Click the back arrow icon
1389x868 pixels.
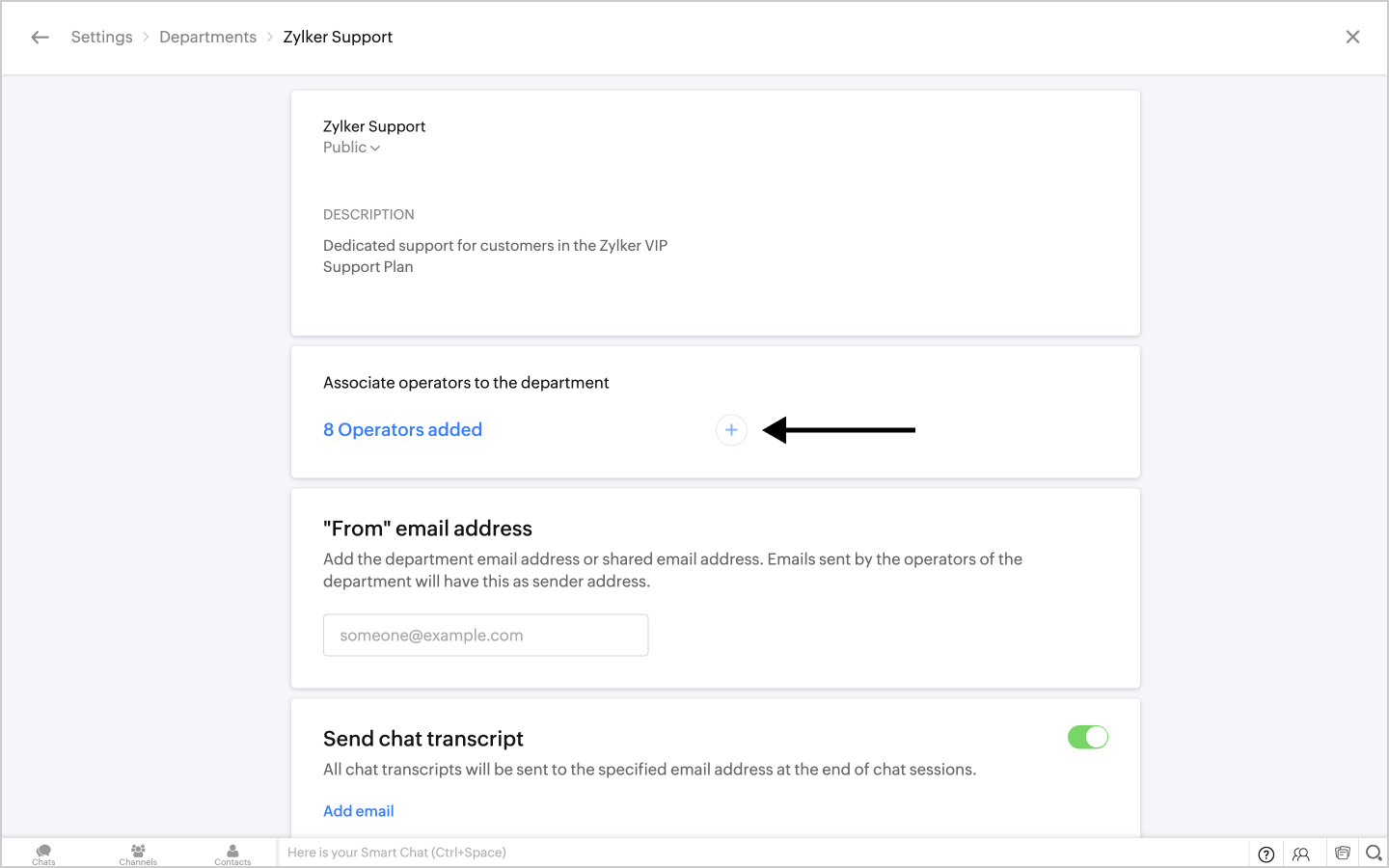40,38
